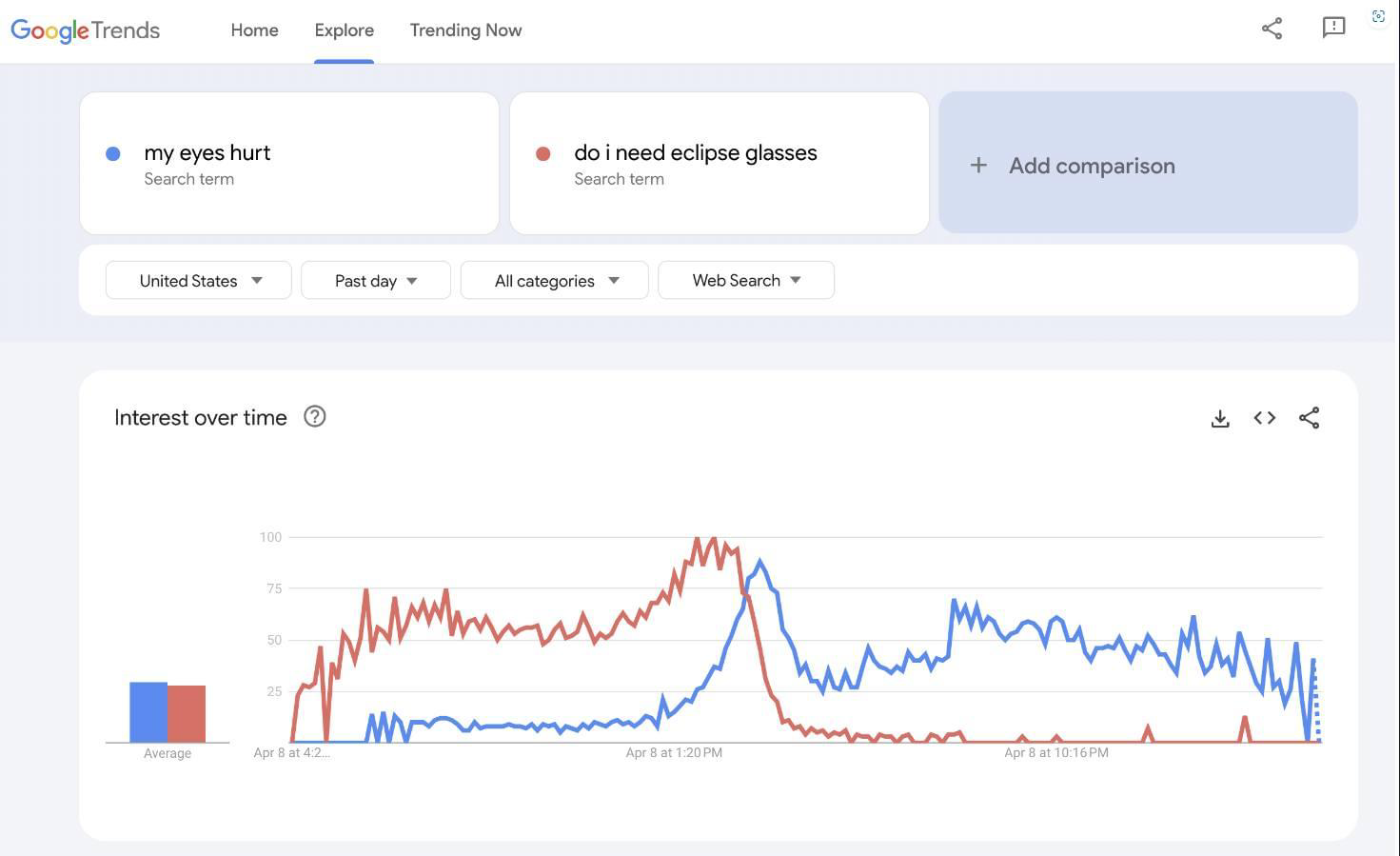Click the share icon in top header
1400x856 pixels.
1272,29
